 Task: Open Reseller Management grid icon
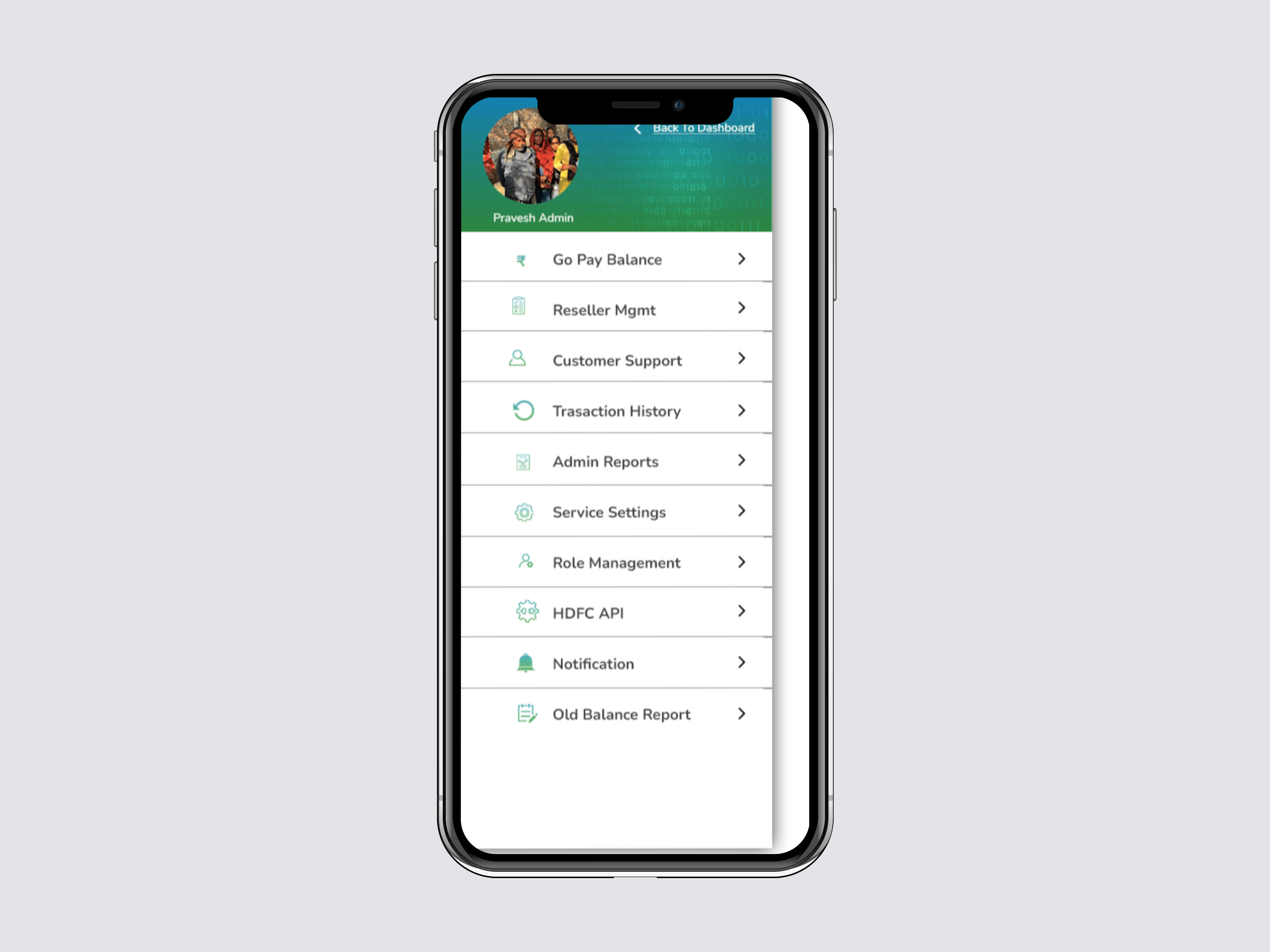(521, 308)
